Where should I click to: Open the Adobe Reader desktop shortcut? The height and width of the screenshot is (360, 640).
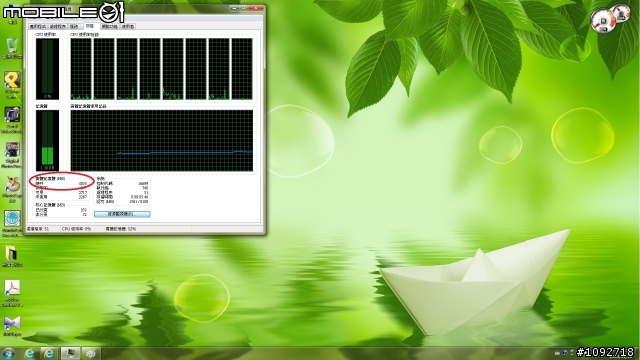point(12,293)
